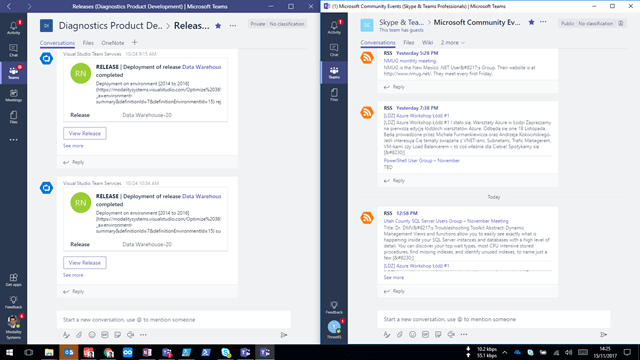
Task: Open Activity in right Teams window
Action: click(334, 28)
